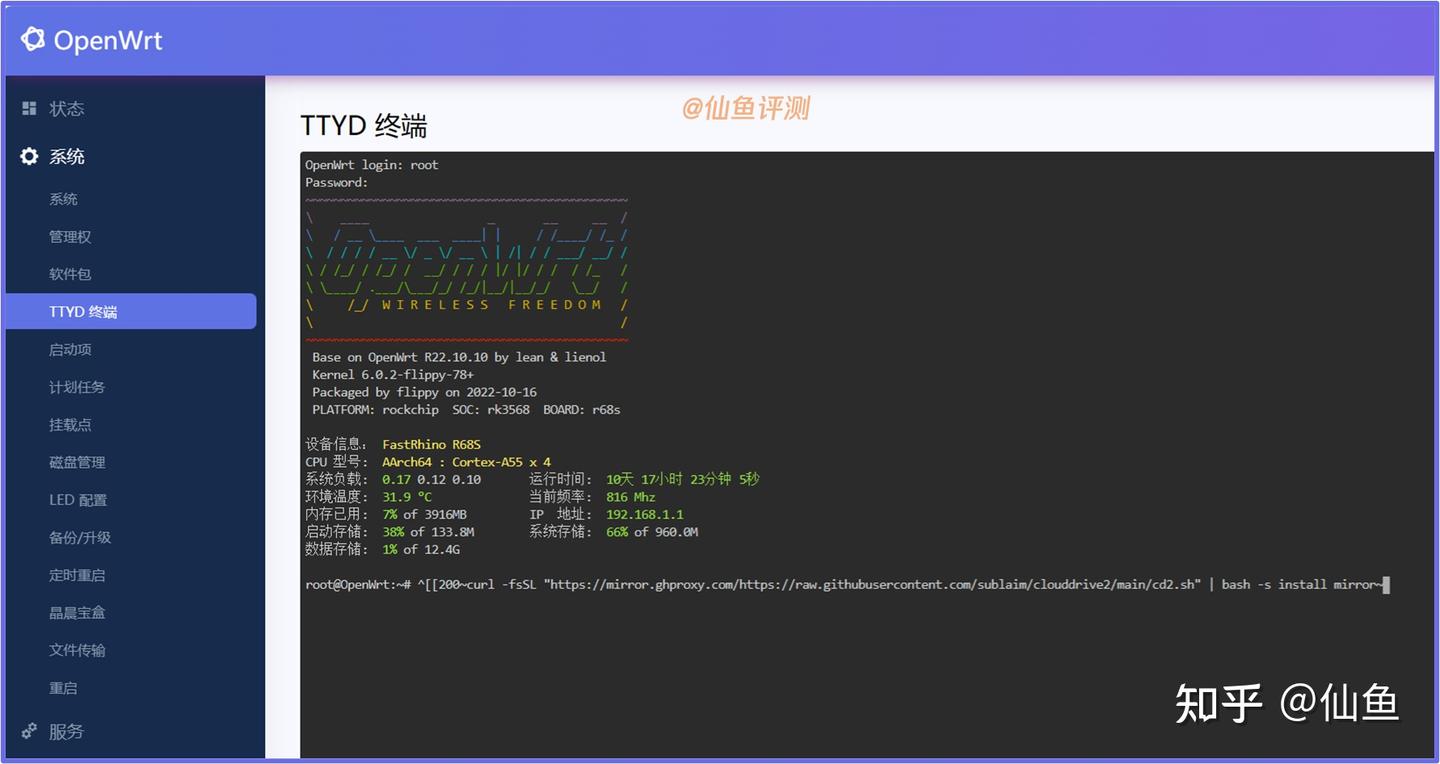Click the gear icon next to 系统
The width and height of the screenshot is (1440, 764).
(29, 156)
